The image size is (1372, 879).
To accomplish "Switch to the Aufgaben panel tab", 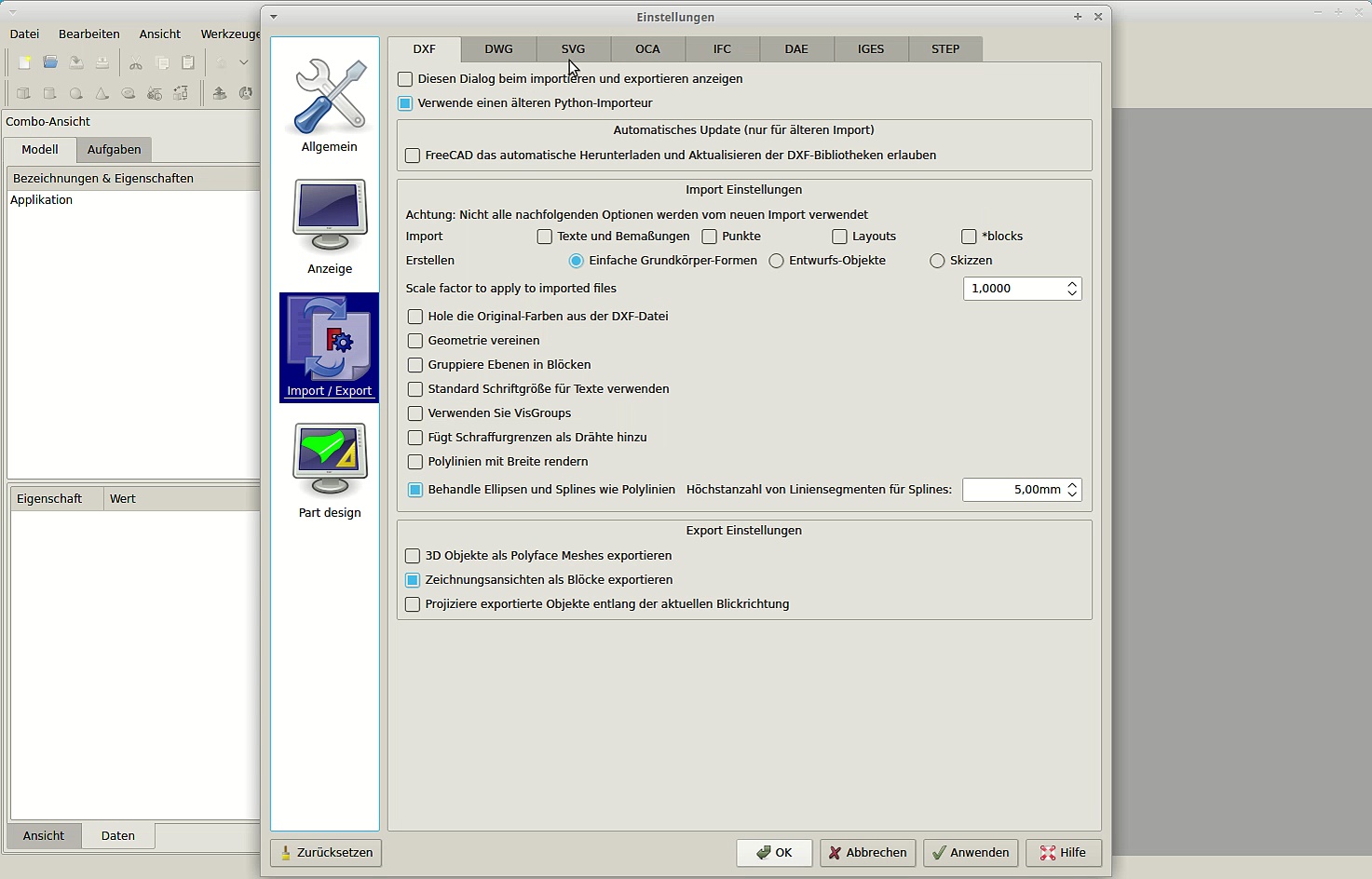I will pos(114,150).
